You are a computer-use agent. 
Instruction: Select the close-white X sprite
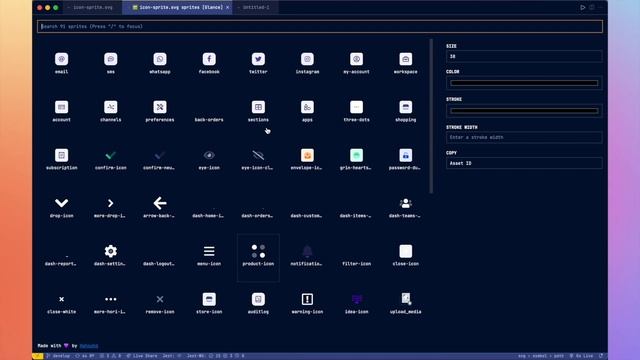62,299
